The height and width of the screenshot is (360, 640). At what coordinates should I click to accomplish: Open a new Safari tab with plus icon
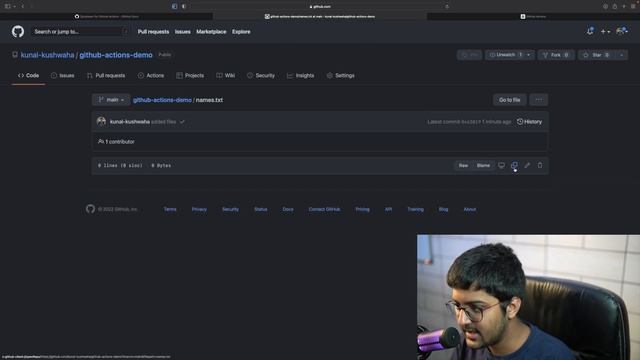pyautogui.click(x=624, y=7)
